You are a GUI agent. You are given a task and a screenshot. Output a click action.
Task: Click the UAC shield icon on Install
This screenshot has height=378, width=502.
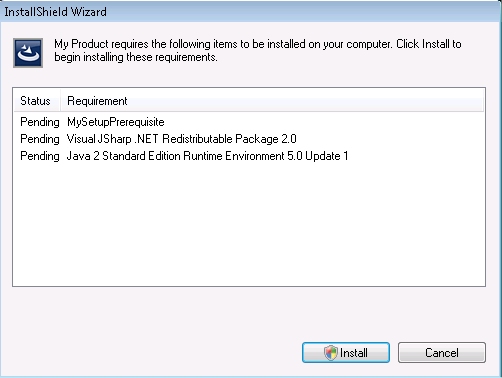click(x=331, y=353)
